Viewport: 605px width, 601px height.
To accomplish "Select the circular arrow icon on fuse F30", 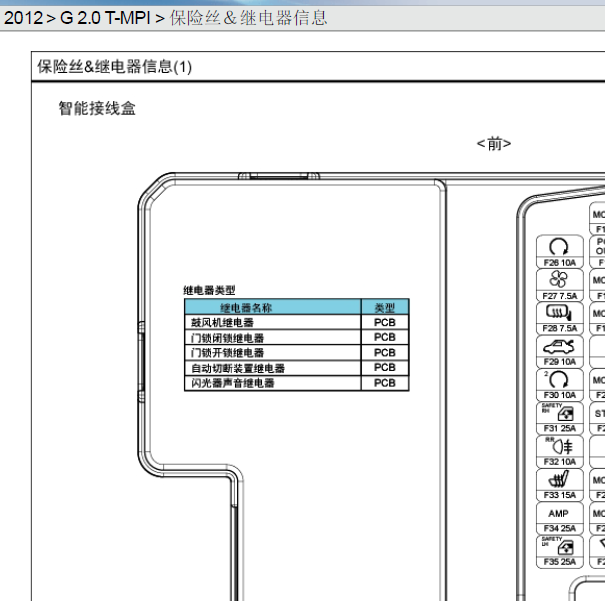I will pyautogui.click(x=558, y=380).
